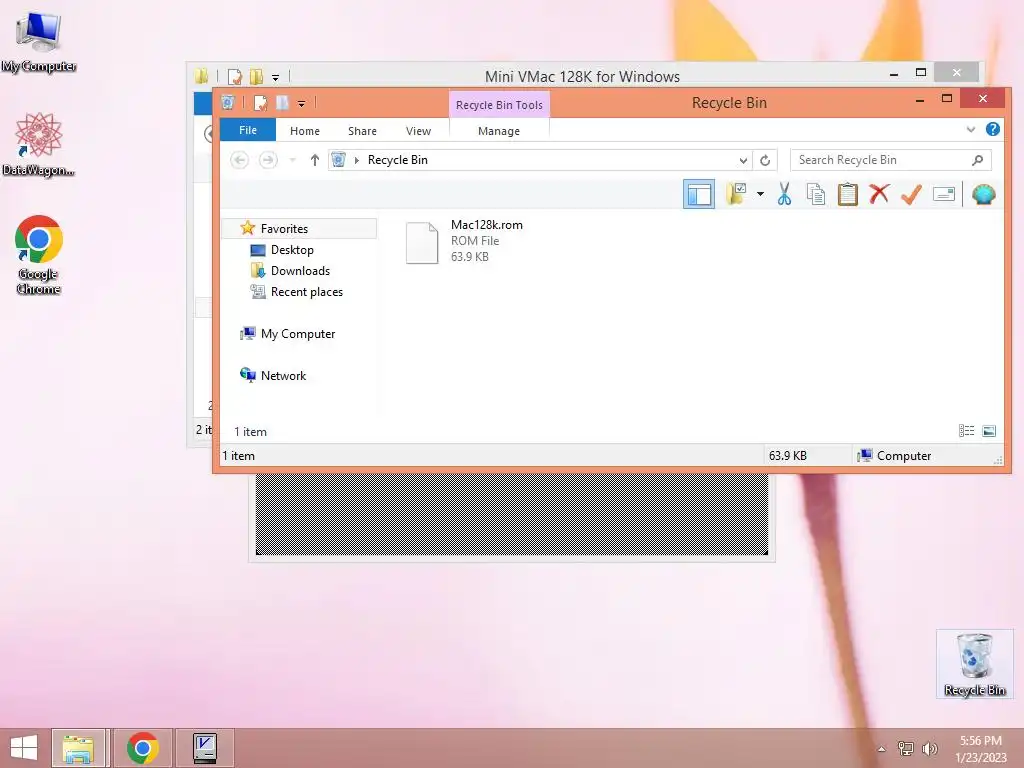The width and height of the screenshot is (1024, 768).
Task: Open the Windows Start button
Action: coord(24,748)
